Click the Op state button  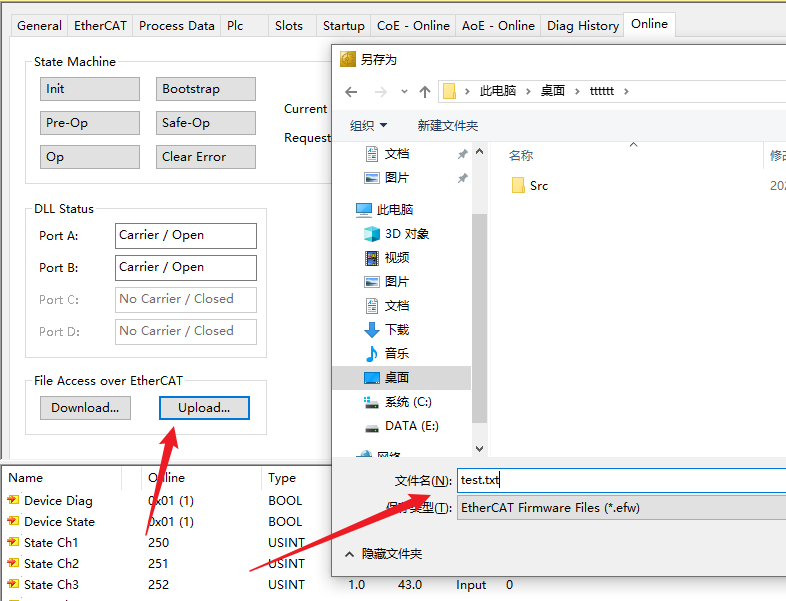[x=90, y=157]
